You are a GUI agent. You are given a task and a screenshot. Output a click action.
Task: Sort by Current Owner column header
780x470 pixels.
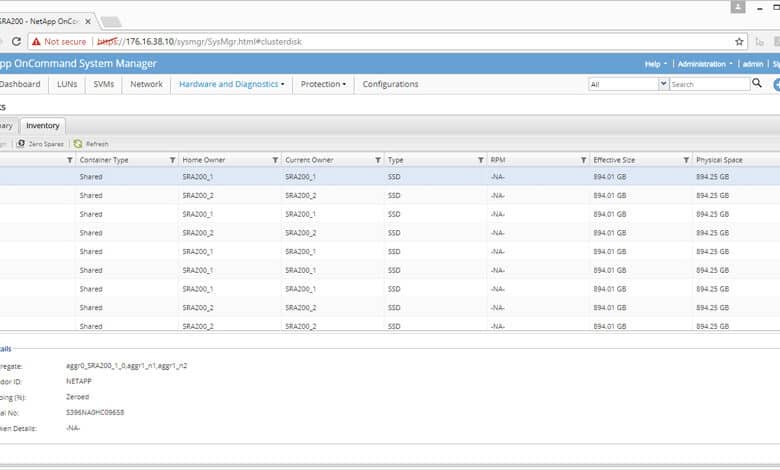point(309,160)
